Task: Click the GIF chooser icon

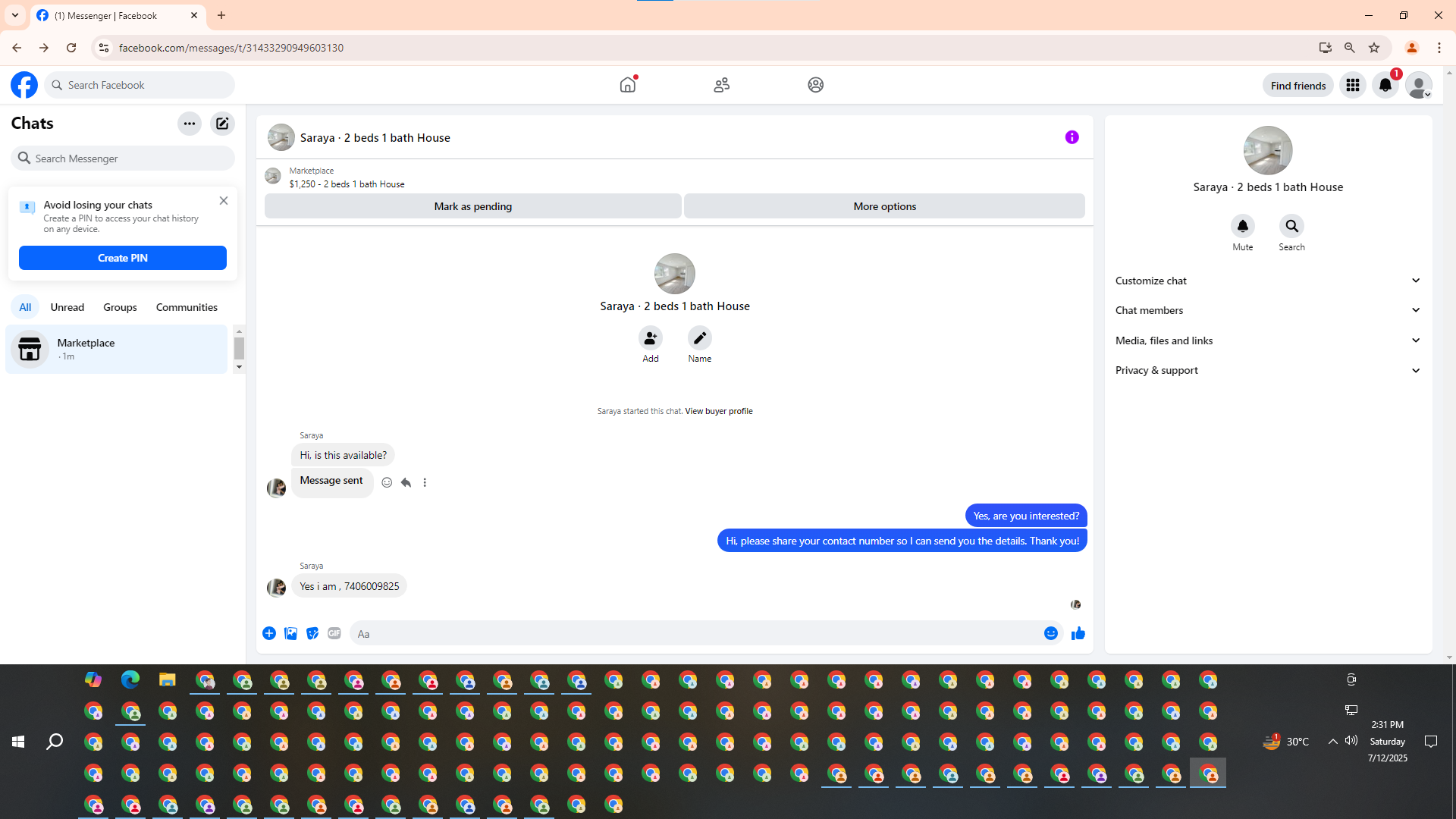Action: pyautogui.click(x=334, y=633)
